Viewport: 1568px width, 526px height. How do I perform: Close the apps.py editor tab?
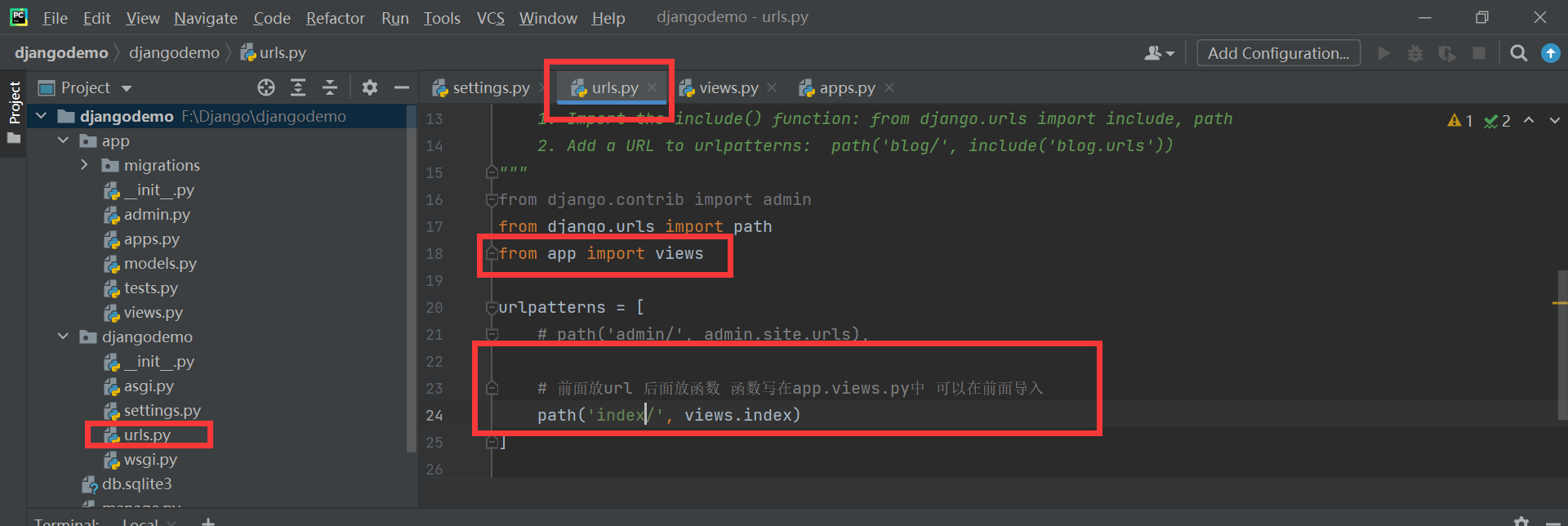pos(889,87)
